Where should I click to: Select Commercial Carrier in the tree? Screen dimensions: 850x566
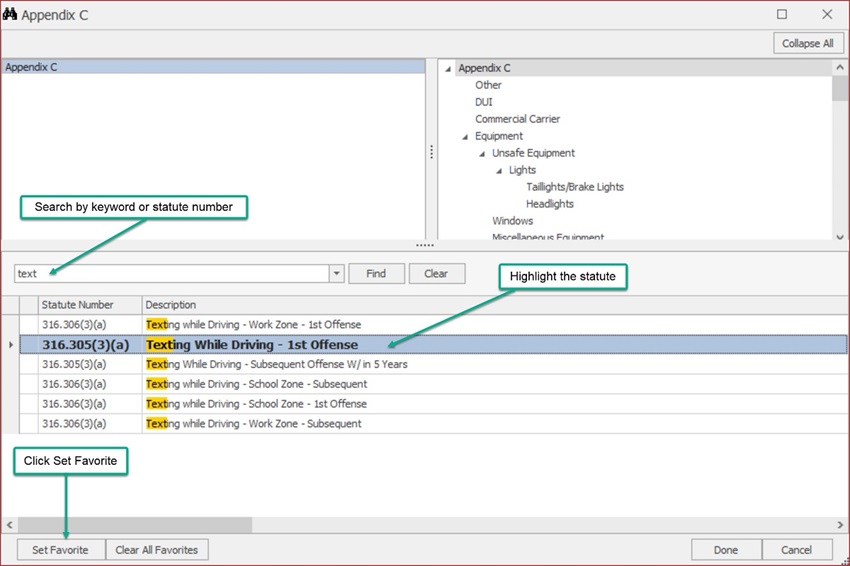[517, 119]
